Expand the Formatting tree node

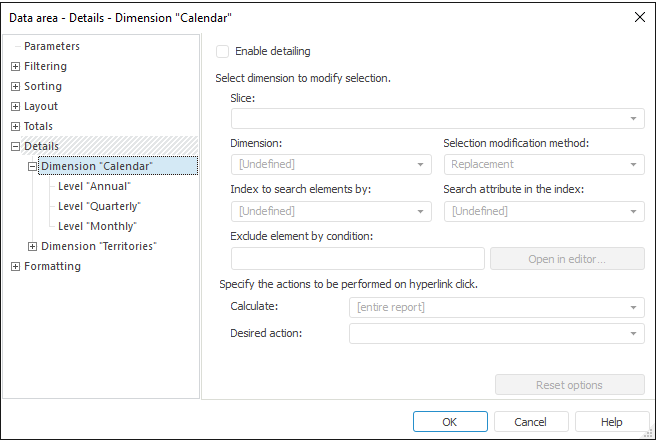15,267
